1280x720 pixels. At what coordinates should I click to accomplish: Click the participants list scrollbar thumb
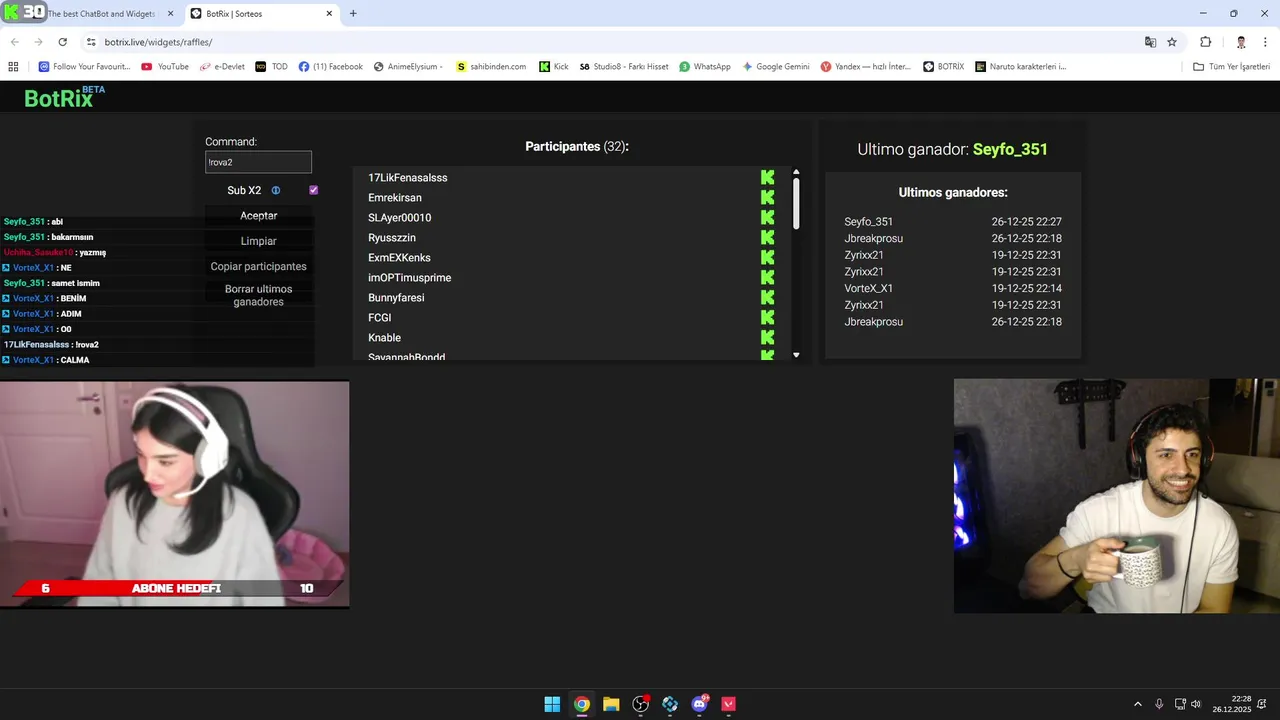click(796, 204)
